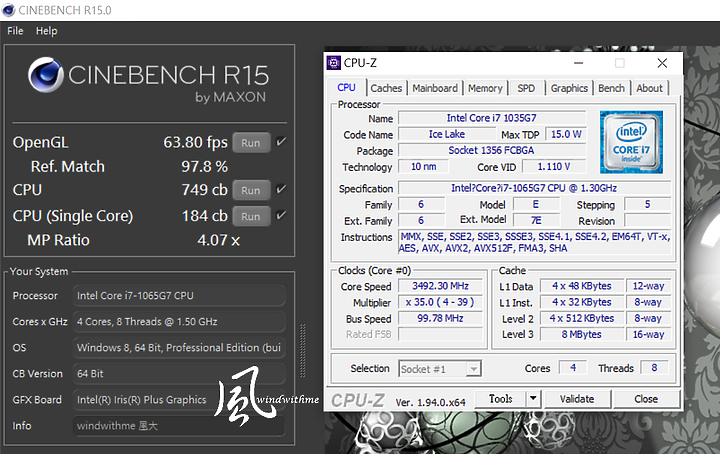Click the Core Speed value 3492.30 MHz
The image size is (720, 454).
[x=440, y=286]
